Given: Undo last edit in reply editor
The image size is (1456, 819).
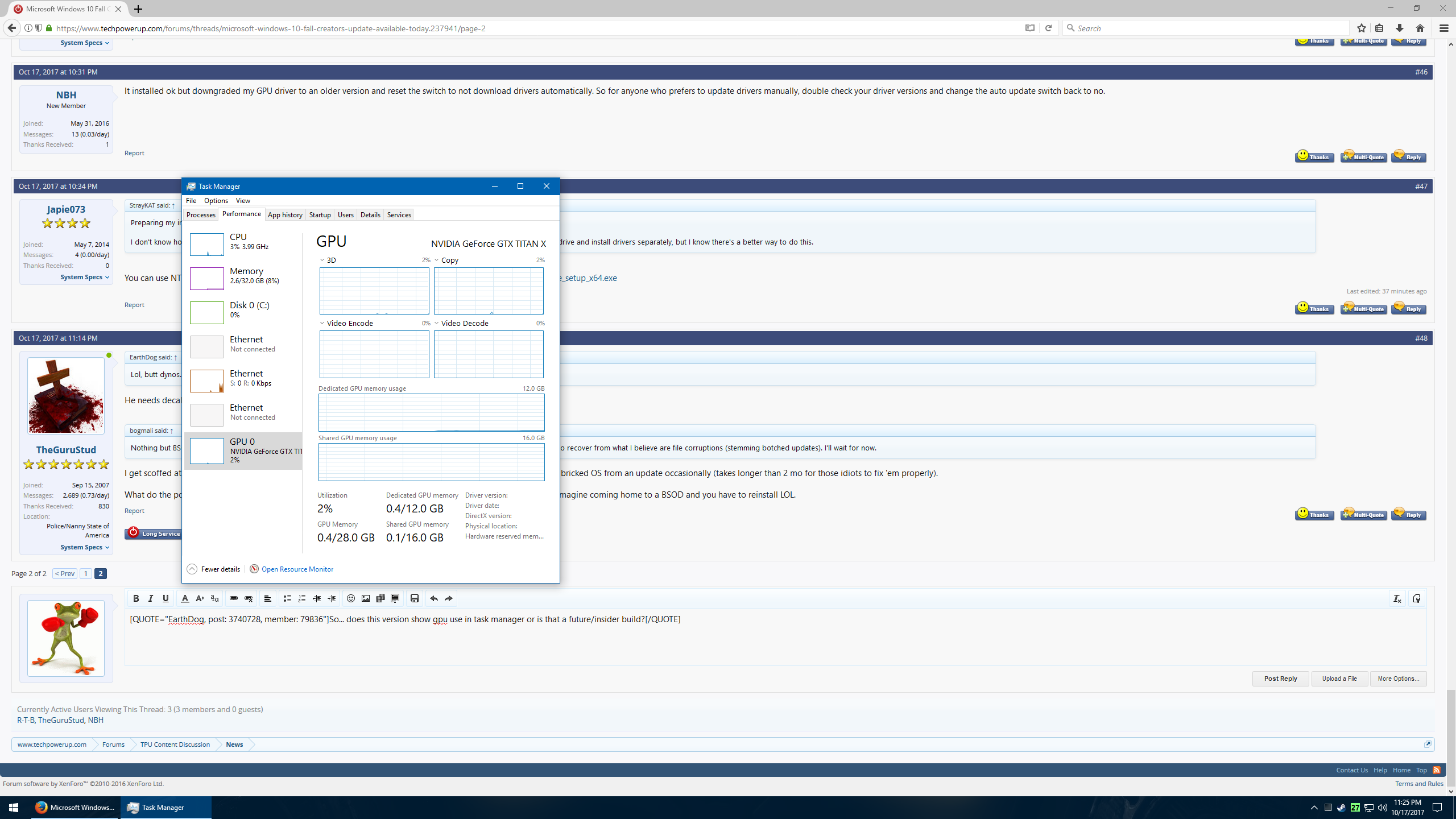Looking at the screenshot, I should click(x=433, y=598).
